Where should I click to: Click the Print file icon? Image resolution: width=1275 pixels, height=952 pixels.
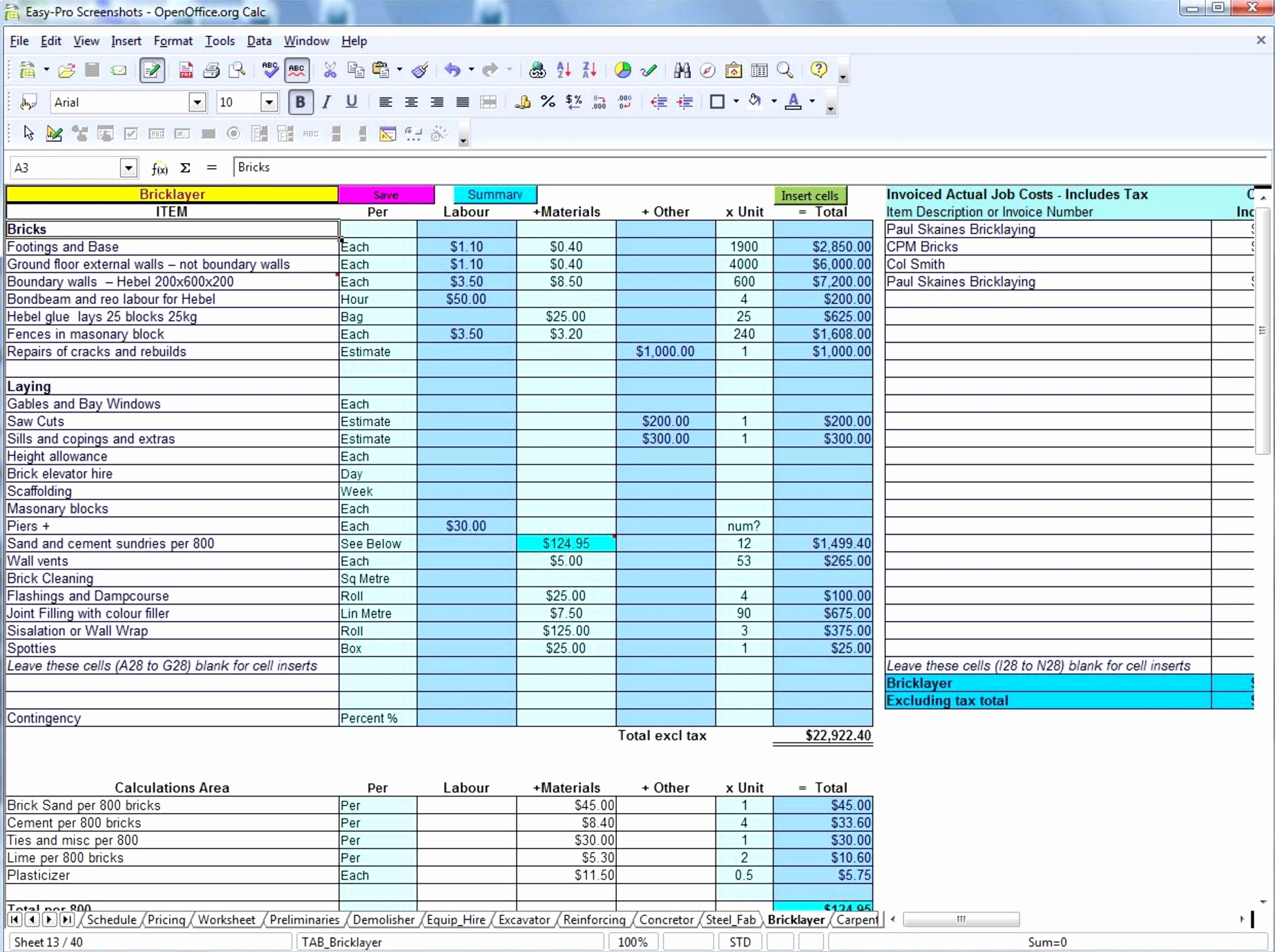[211, 70]
